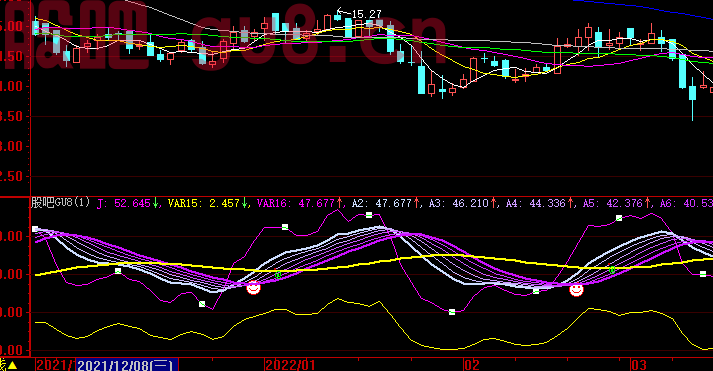This screenshot has width=713, height=371.
Task: Click the smiley face signal nearest 2022/01
Action: [253, 288]
